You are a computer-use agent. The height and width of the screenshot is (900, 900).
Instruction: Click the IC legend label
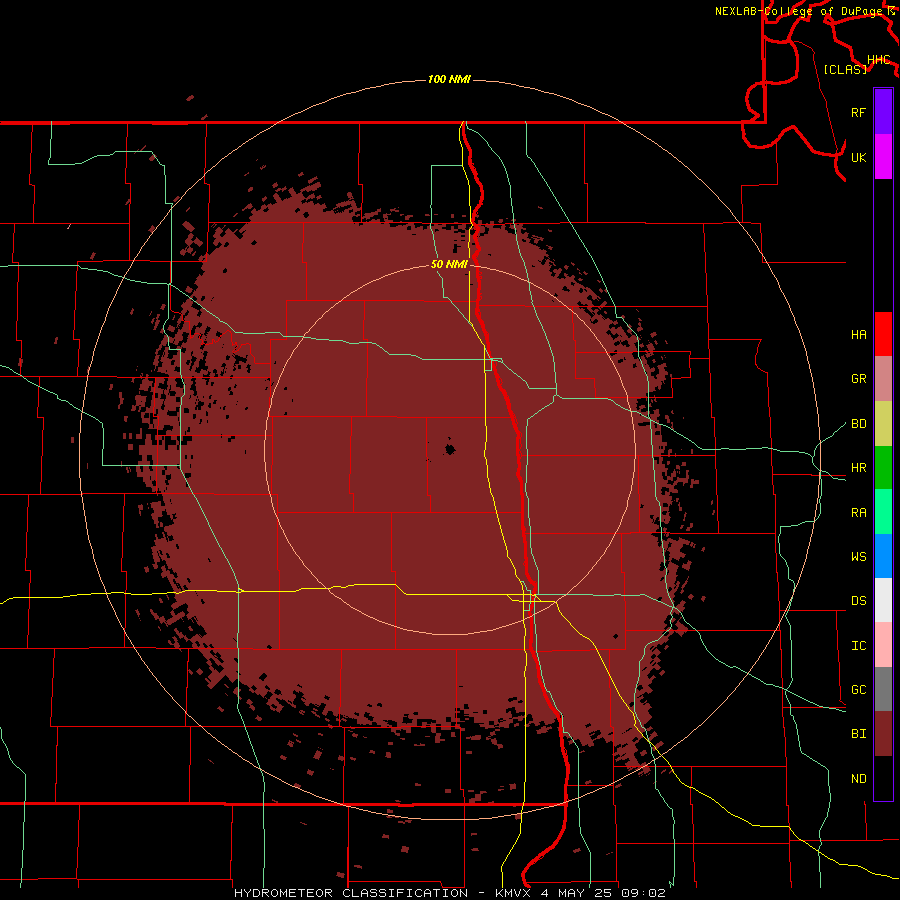[858, 646]
